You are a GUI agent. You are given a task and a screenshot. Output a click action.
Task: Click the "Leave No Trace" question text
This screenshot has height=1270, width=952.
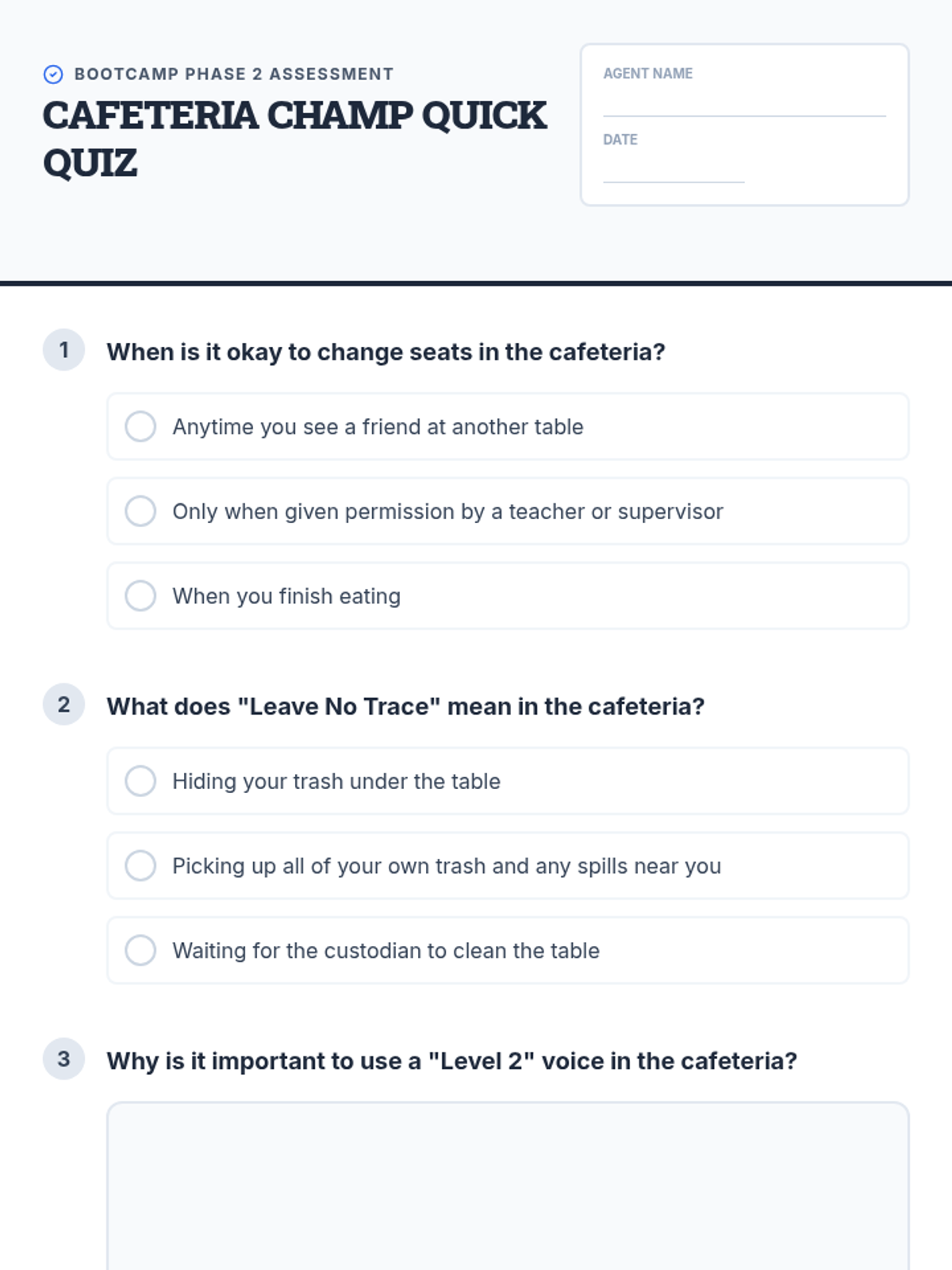click(x=405, y=706)
